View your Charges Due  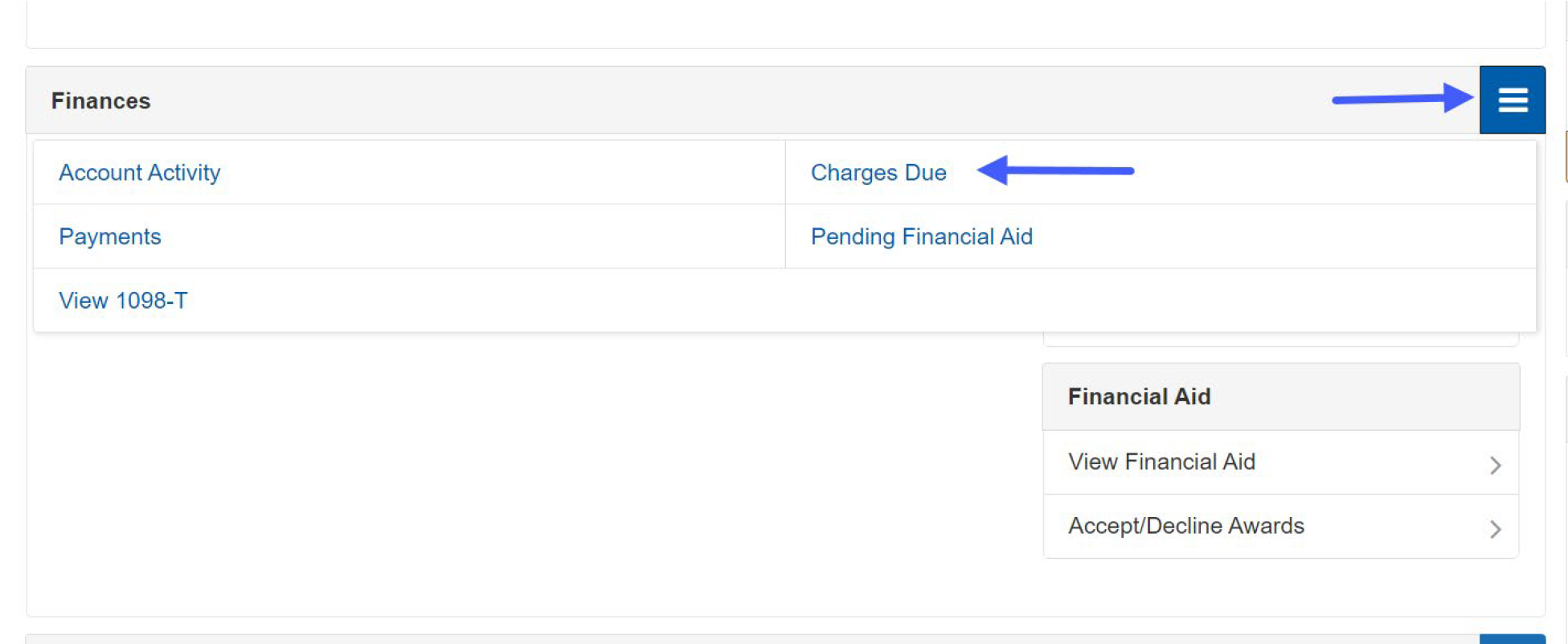[878, 172]
